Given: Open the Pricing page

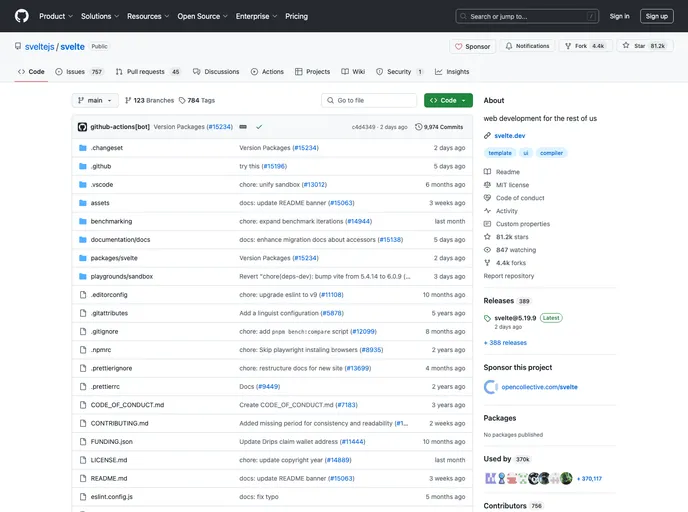Looking at the screenshot, I should [297, 16].
